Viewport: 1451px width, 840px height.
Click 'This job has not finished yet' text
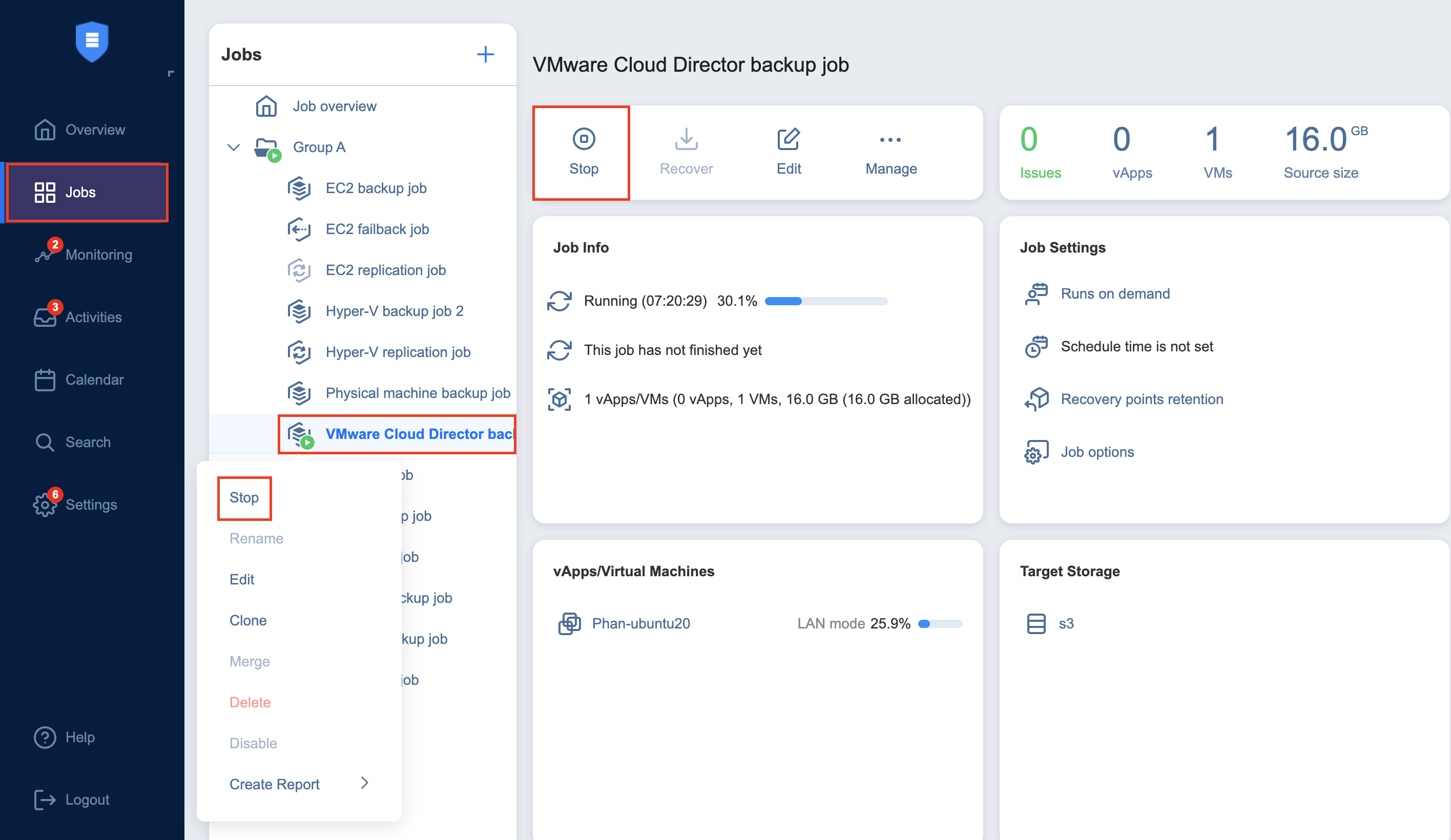(673, 350)
